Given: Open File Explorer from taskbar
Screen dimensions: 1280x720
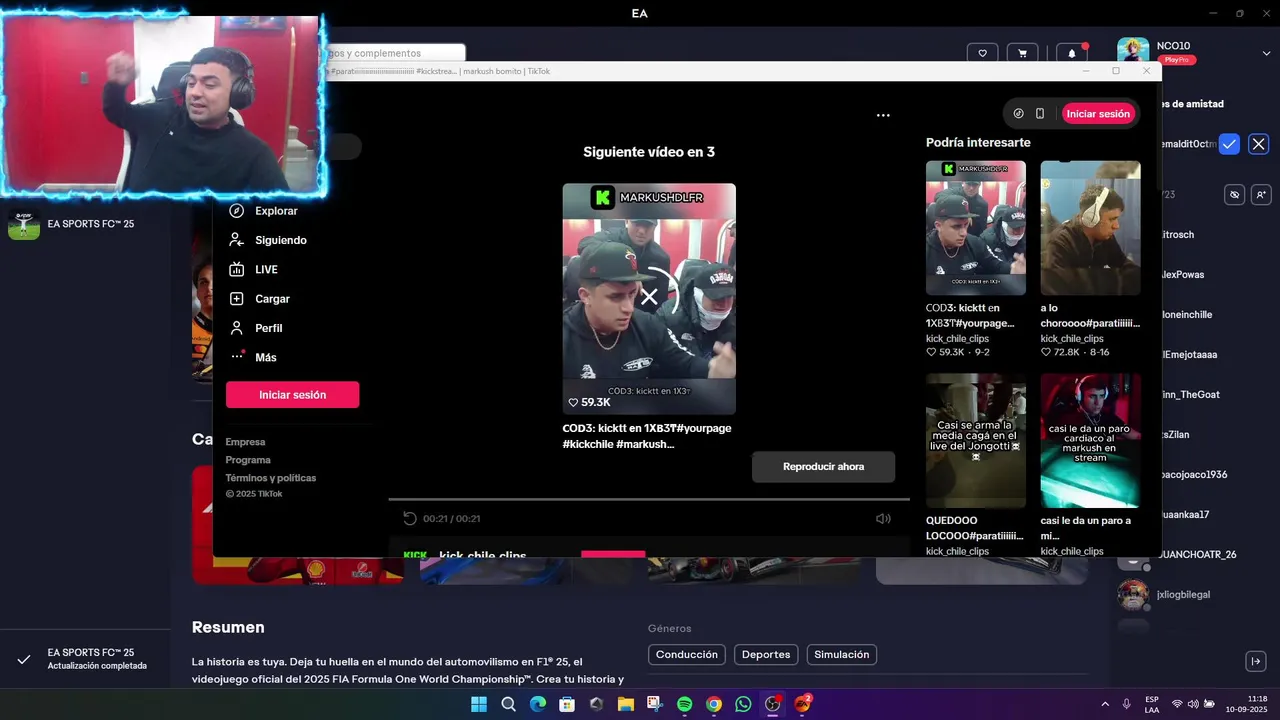Looking at the screenshot, I should (626, 704).
